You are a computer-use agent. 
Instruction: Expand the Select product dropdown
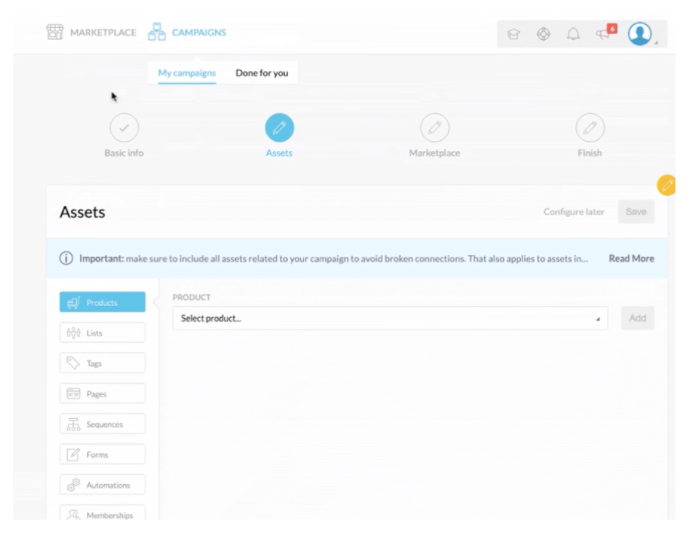(390, 318)
